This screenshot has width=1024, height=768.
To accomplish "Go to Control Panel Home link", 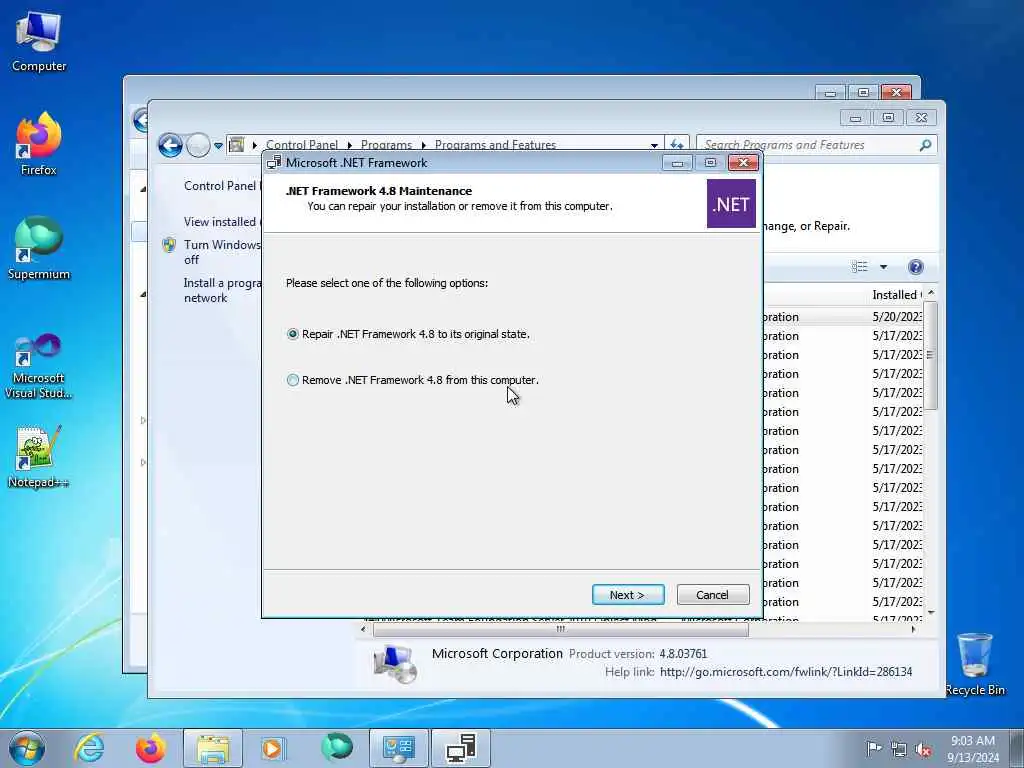I will [221, 185].
